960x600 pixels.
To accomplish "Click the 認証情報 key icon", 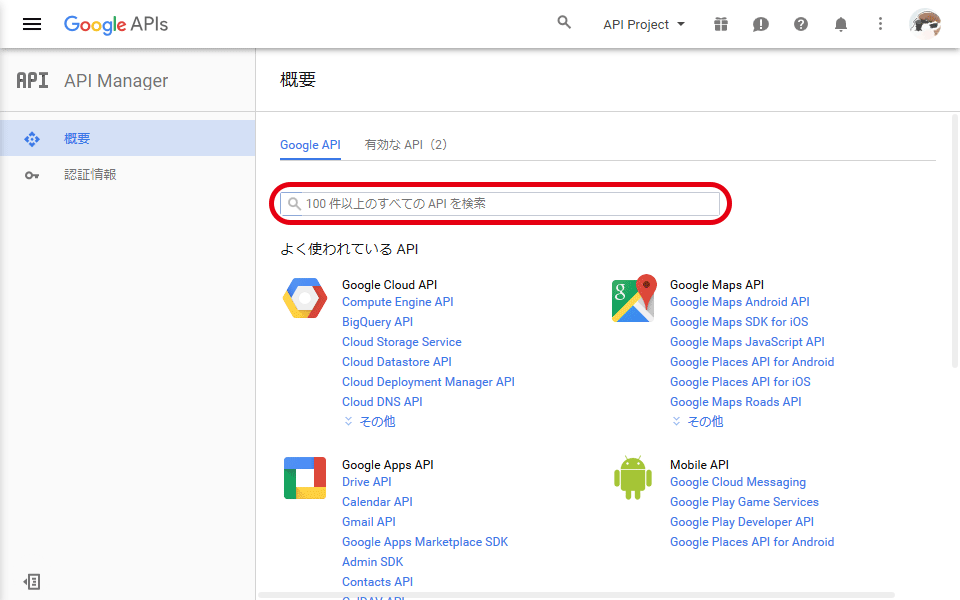I will tap(32, 176).
